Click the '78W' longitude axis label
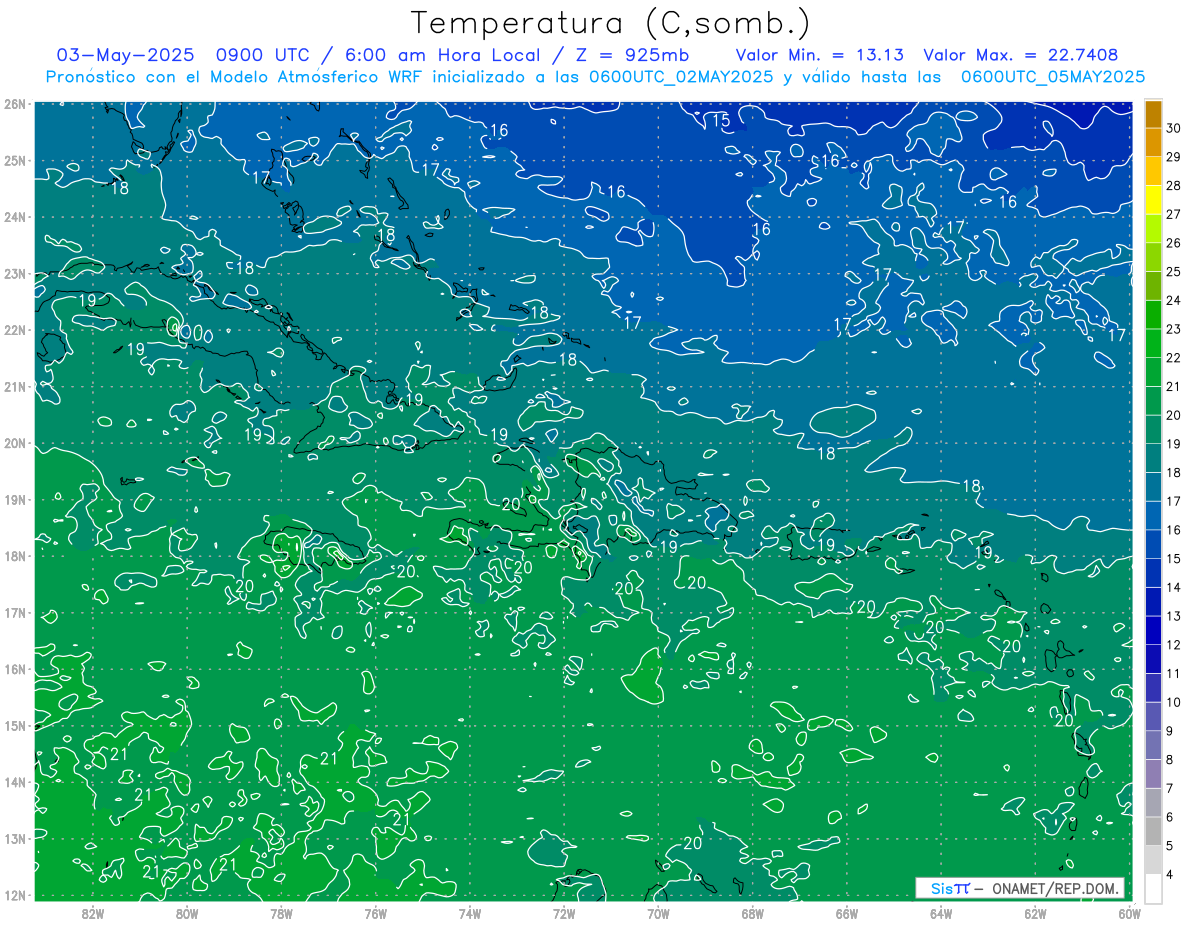1200x927 pixels. point(281,912)
